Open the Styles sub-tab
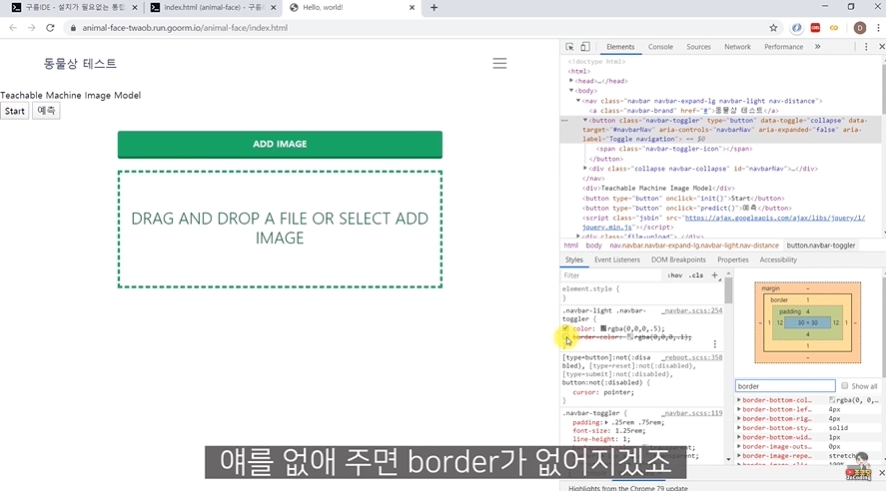 pos(574,260)
